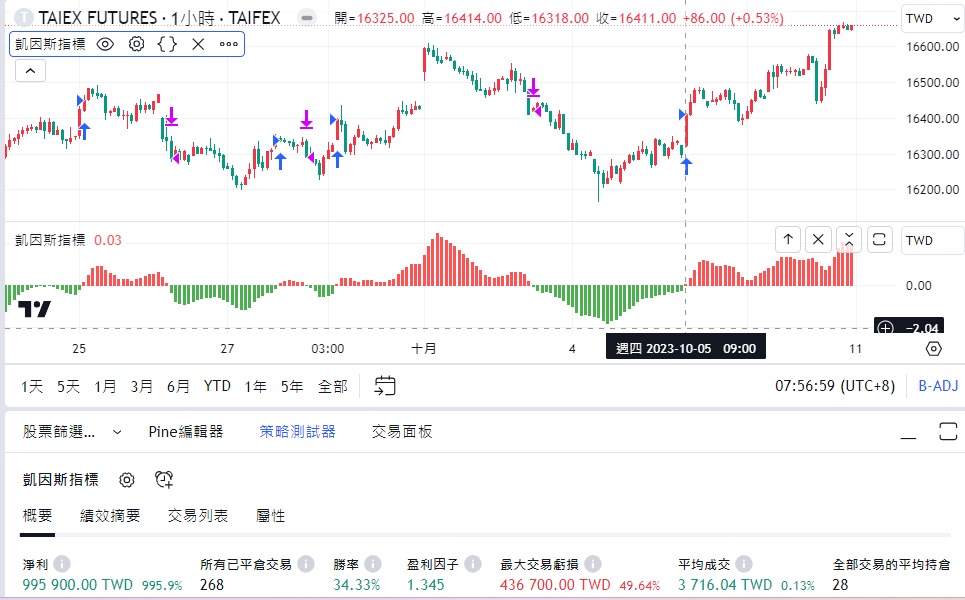Open the TWD currency selector on indicator pane
Viewport: 965px width, 600px height.
930,240
